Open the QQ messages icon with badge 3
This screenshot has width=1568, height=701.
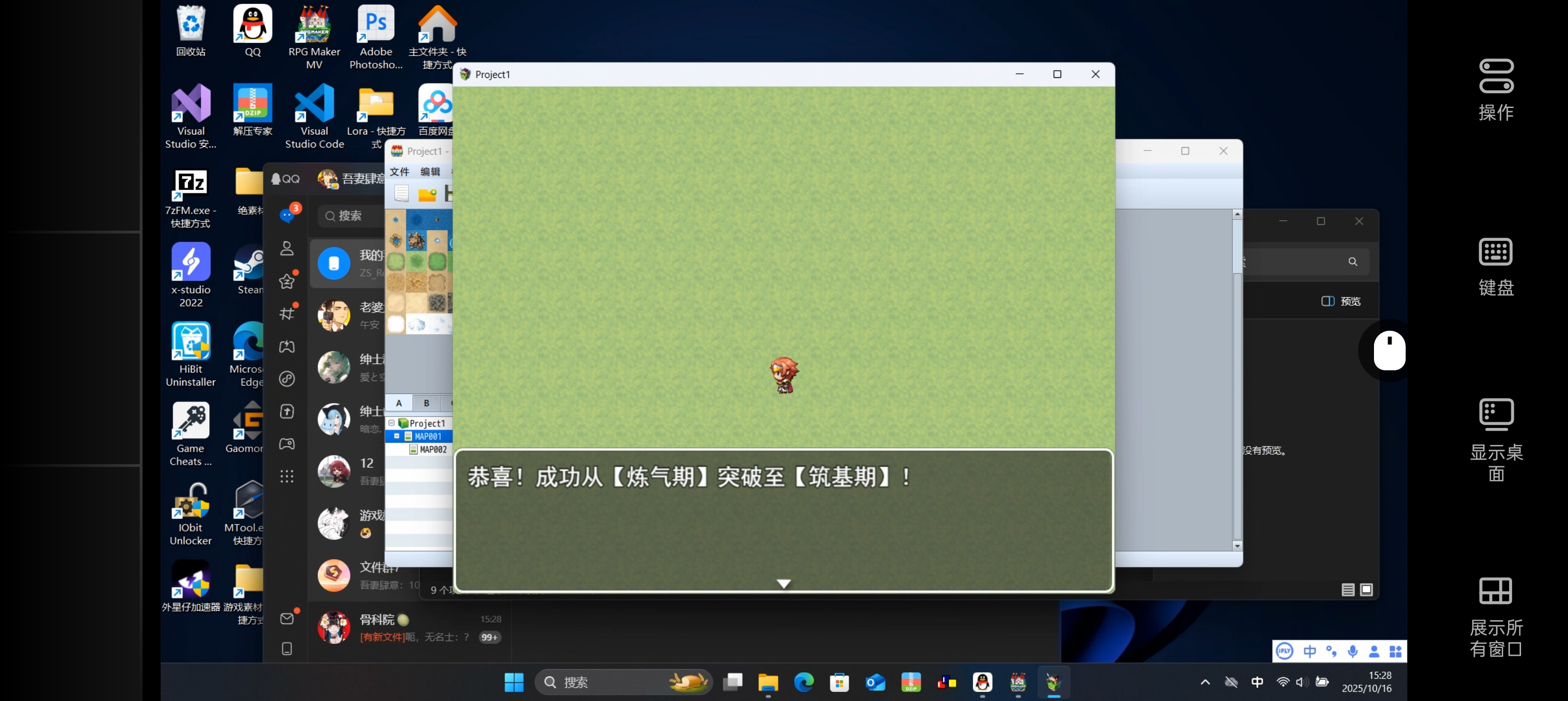[x=287, y=215]
